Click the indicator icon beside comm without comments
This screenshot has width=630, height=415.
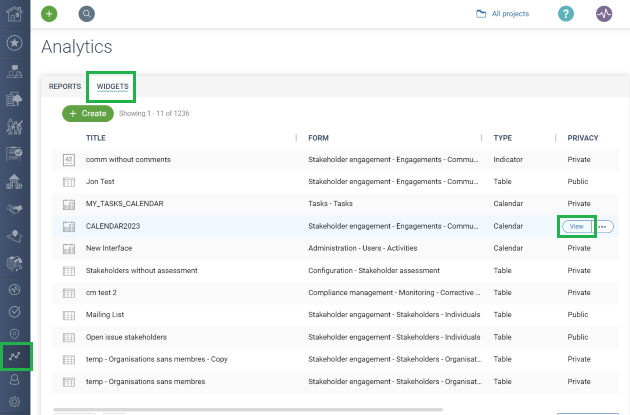point(69,160)
